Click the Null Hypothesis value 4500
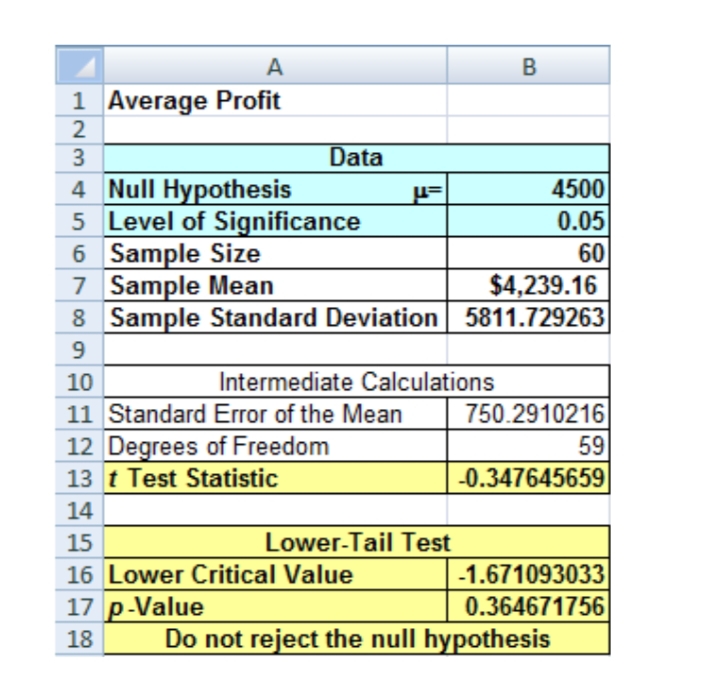The height and width of the screenshot is (686, 719). 574,189
